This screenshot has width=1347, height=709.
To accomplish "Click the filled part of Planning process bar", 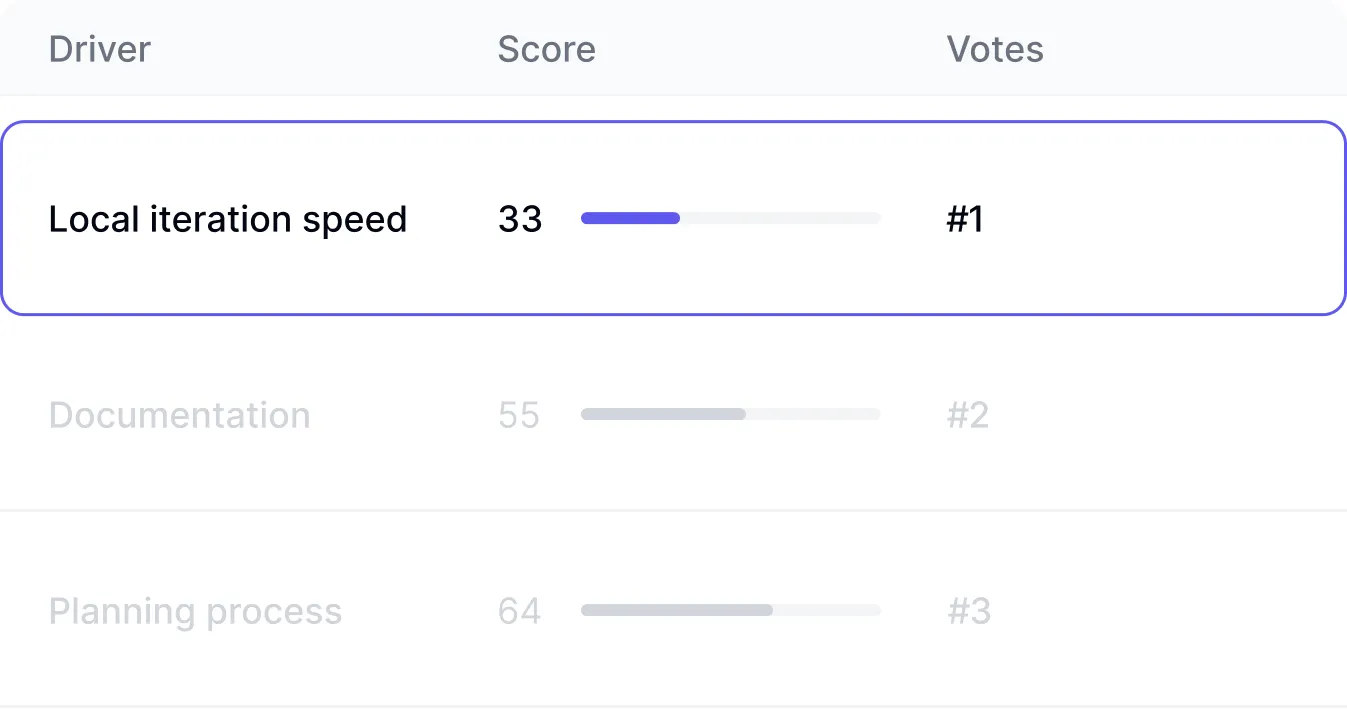I will point(677,610).
